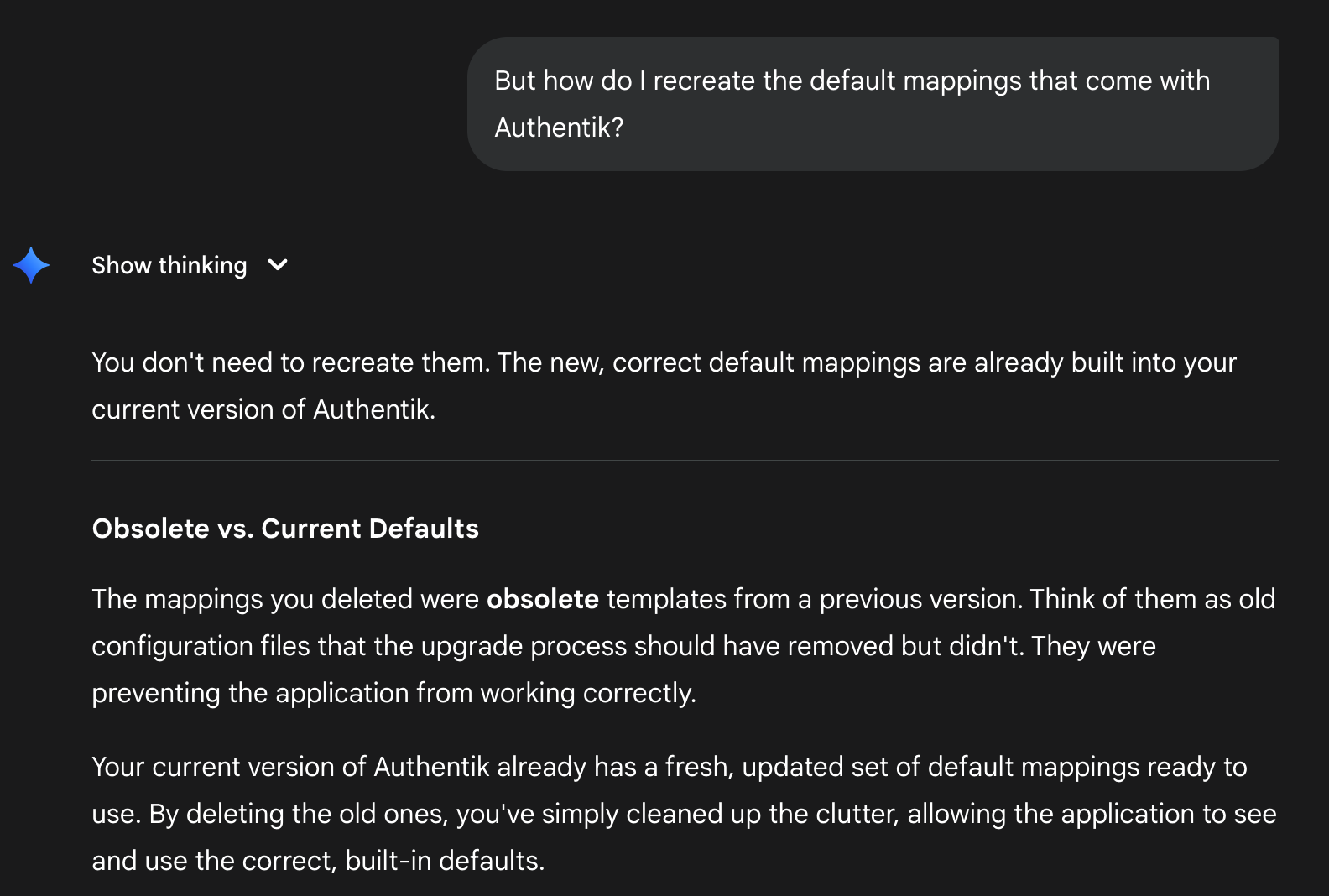The image size is (1329, 896).
Task: Collapse the model's reasoning panel
Action: pos(169,265)
